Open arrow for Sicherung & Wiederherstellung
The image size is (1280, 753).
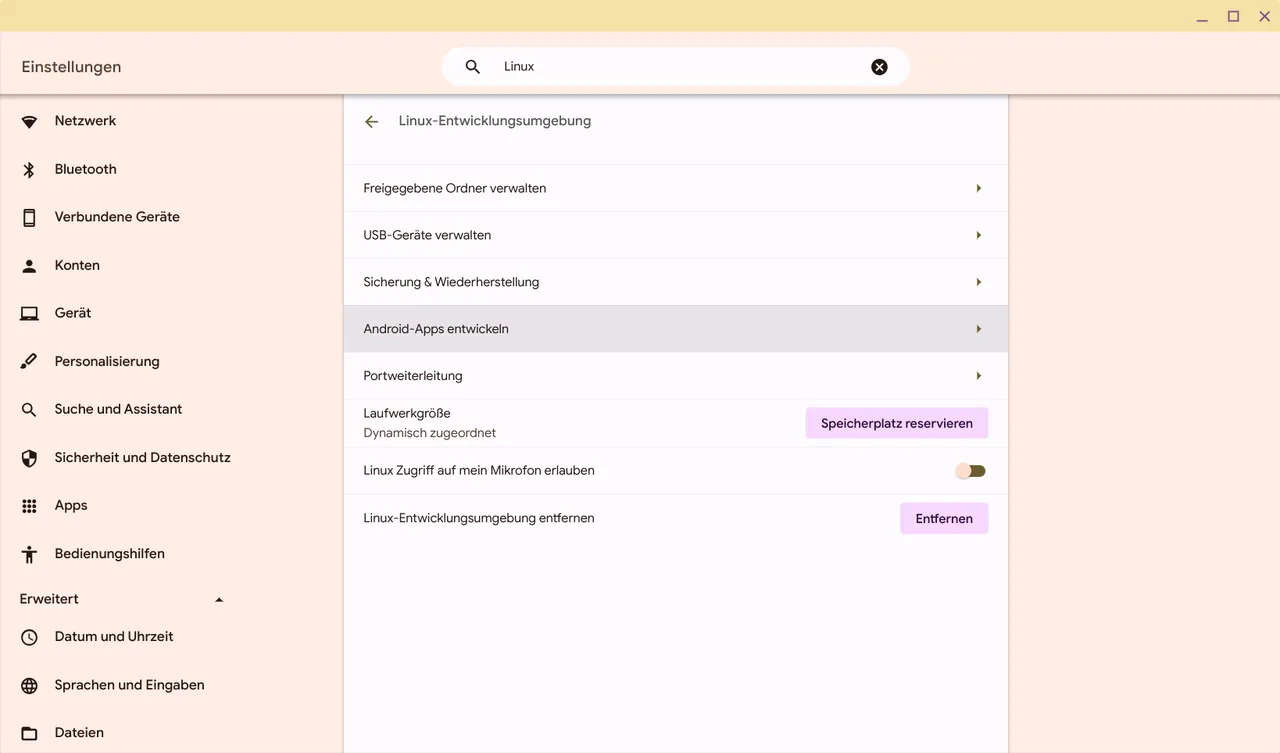point(978,282)
